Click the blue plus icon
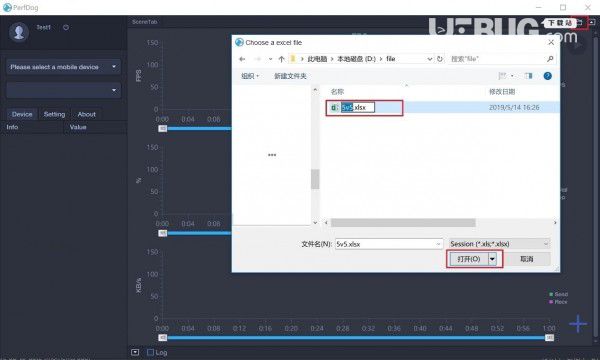 click(578, 324)
